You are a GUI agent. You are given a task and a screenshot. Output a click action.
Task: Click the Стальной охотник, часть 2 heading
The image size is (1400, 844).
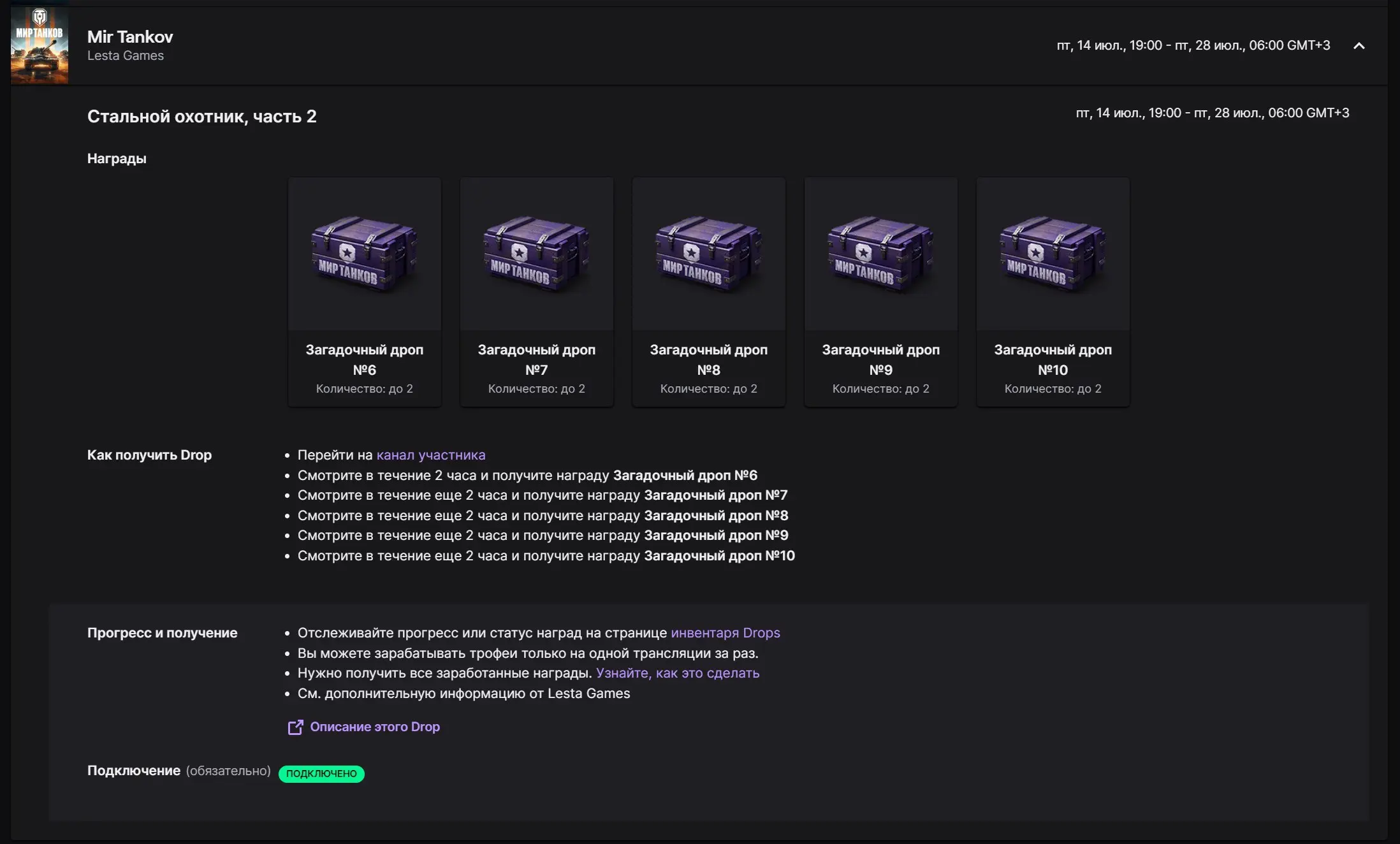click(202, 117)
